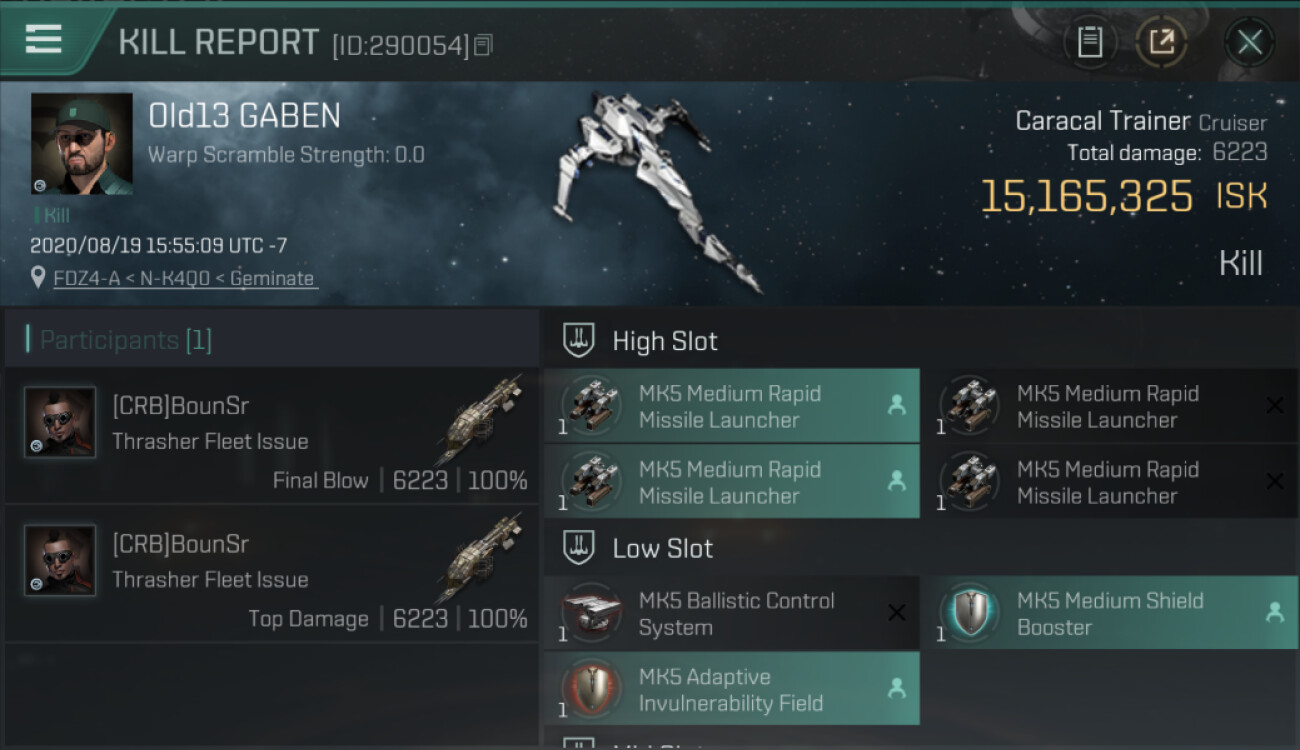Select the MK5 Ballistic Control System icon
Viewport: 1300px width, 750px height.
(592, 612)
